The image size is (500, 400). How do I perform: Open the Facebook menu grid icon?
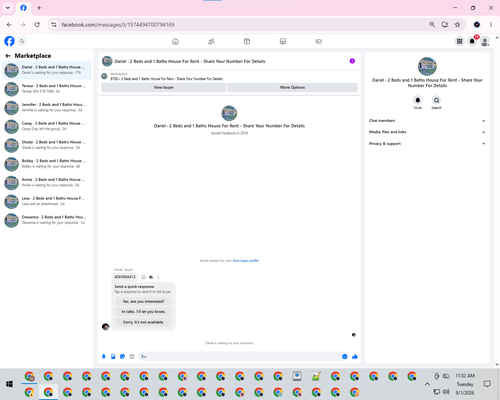pyautogui.click(x=460, y=41)
